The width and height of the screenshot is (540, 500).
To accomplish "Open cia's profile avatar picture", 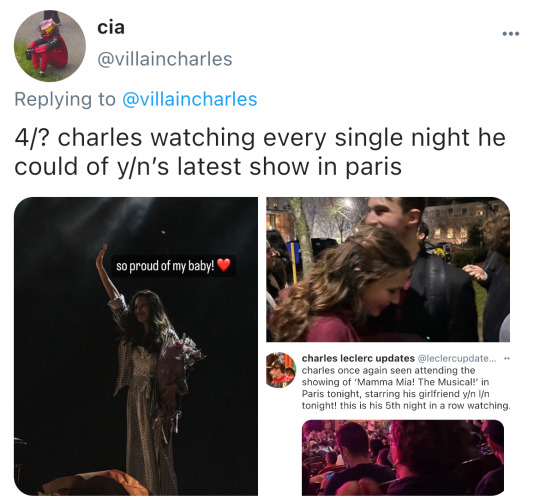I will coord(50,46).
